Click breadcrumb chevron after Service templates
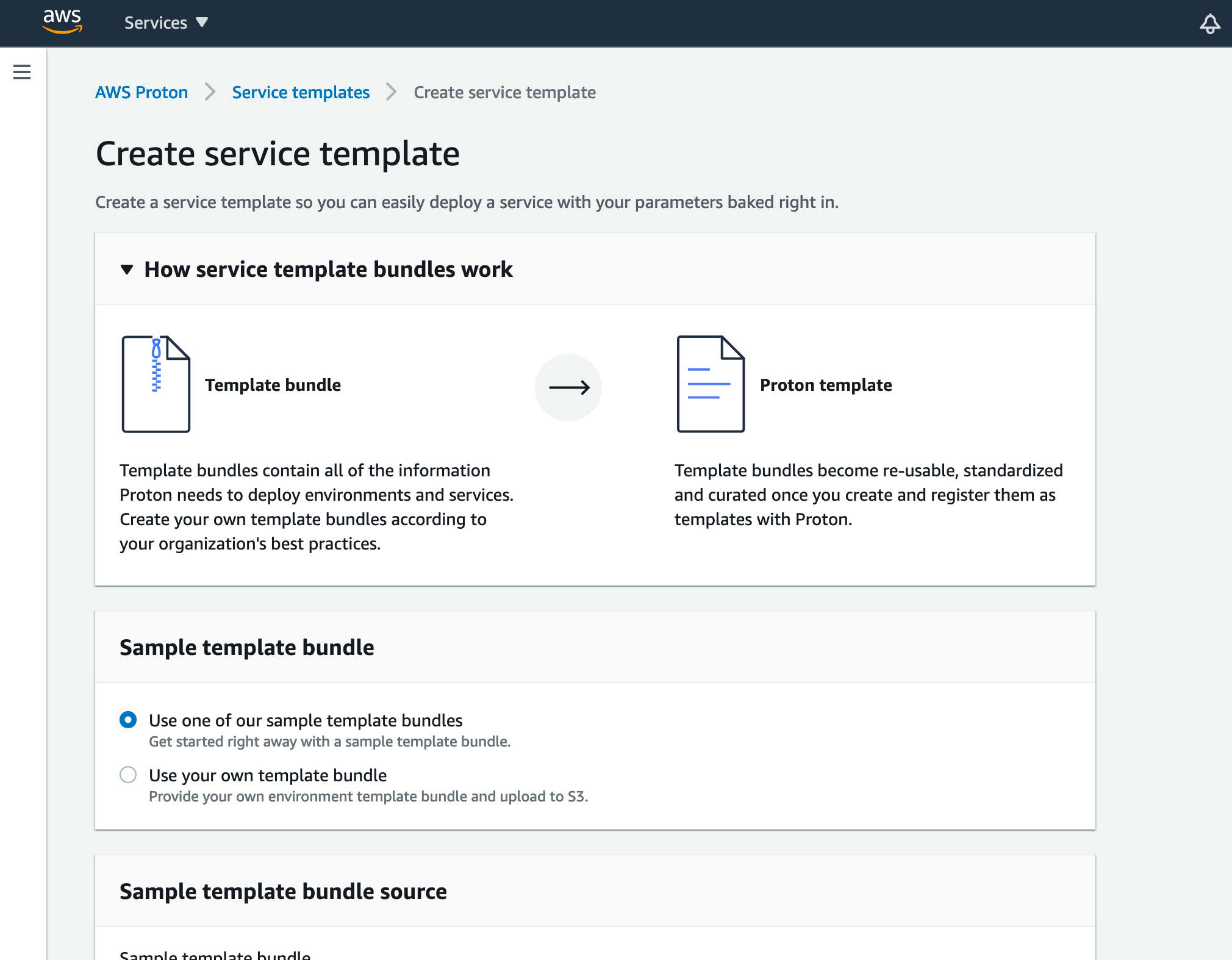1232x960 pixels. 392,92
